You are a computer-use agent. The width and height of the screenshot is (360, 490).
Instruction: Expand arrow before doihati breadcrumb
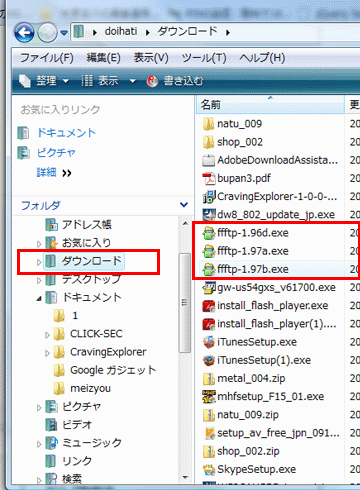click(95, 32)
